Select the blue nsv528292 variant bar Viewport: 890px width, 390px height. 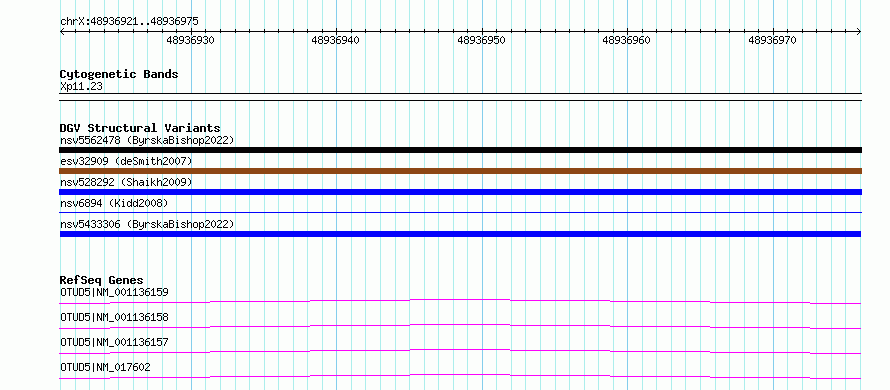tap(460, 192)
